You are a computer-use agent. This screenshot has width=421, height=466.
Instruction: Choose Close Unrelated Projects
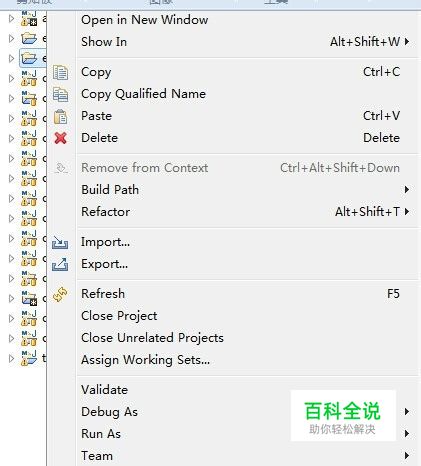(x=152, y=338)
